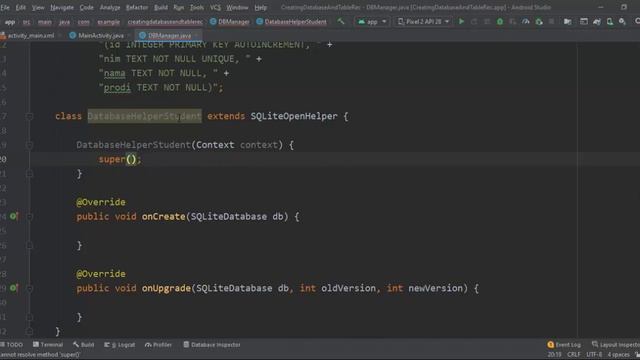Open the Terminal tool window
This screenshot has width=640, height=360.
coord(48,345)
